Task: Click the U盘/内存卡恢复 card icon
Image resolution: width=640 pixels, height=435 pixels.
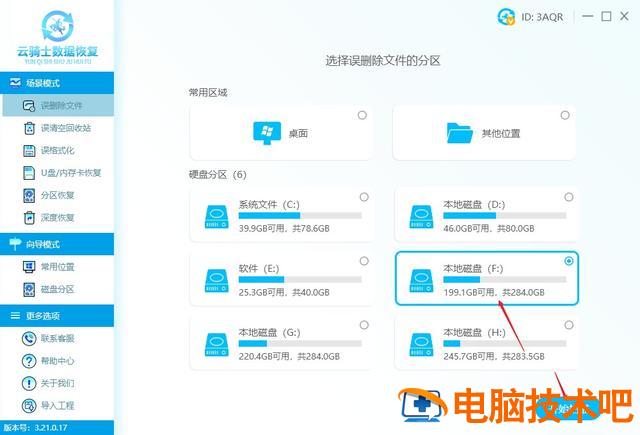Action: [x=29, y=173]
